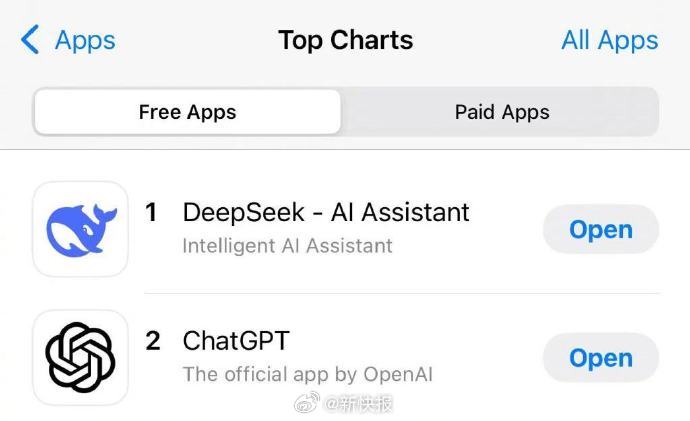Click the whale tail on the DeepSeek icon
Viewport: 690px width, 421px height.
tap(106, 213)
